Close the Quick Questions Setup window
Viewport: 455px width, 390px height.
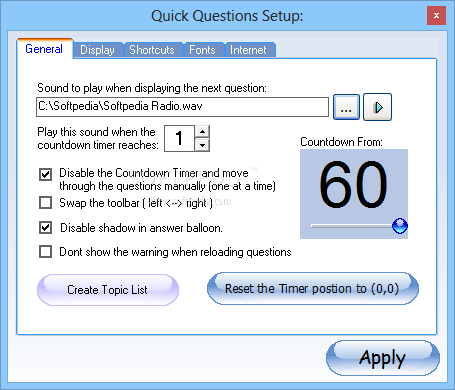pos(436,16)
